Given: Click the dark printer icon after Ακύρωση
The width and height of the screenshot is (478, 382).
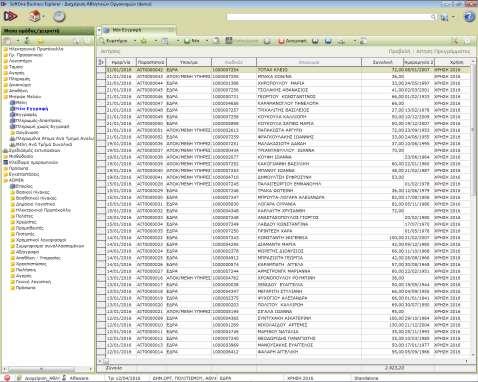Looking at the screenshot, I should (315, 41).
